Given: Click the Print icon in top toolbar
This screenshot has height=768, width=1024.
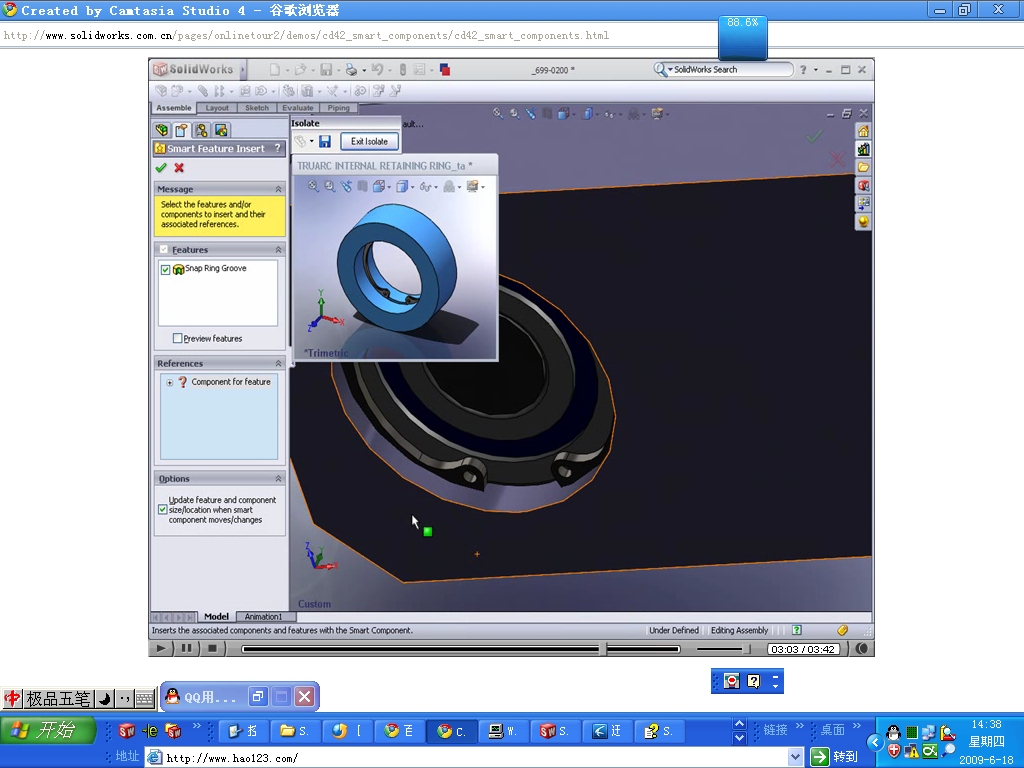Looking at the screenshot, I should [351, 69].
